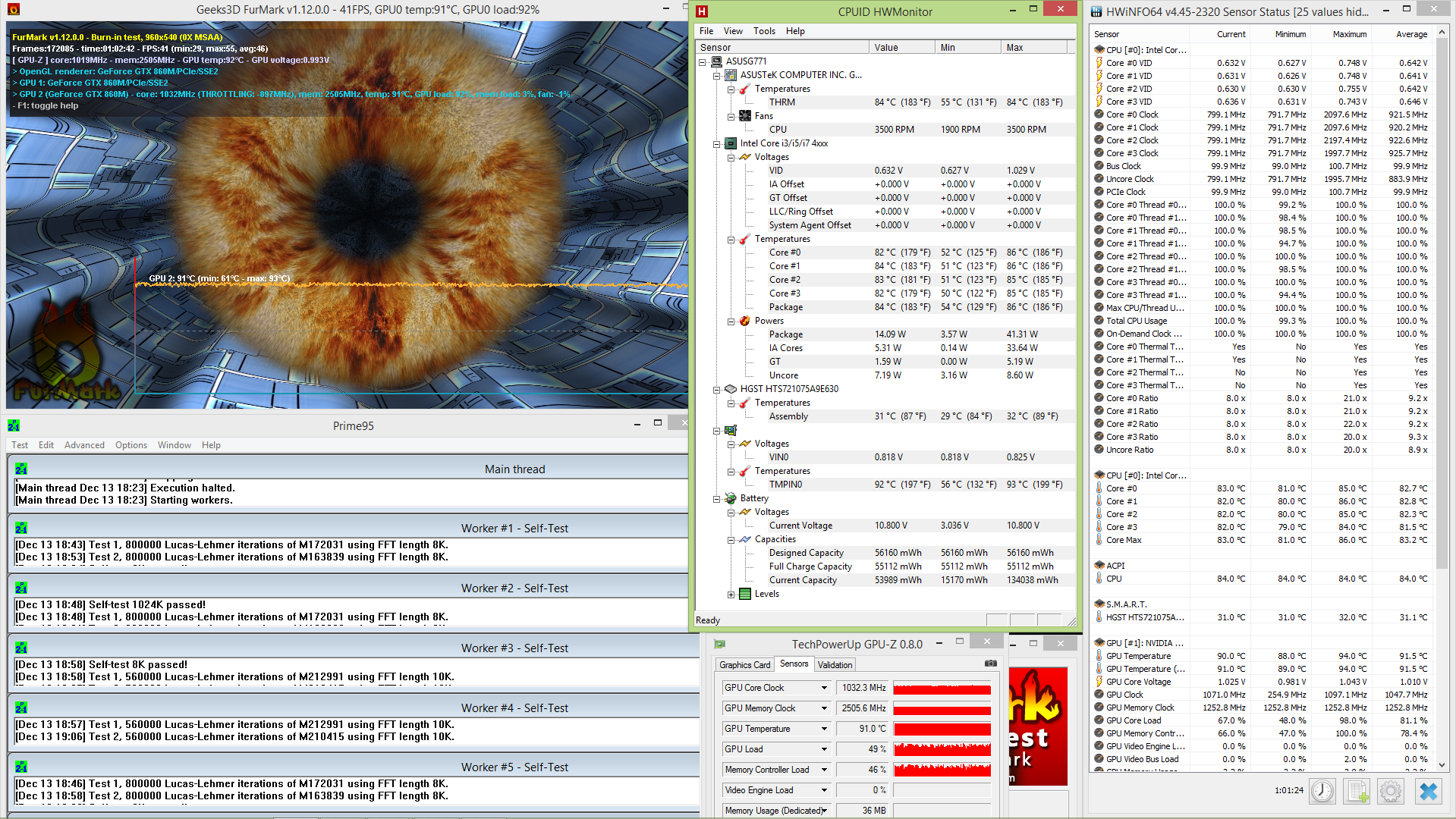
Task: Collapse the Fans tree node
Action: [x=731, y=117]
